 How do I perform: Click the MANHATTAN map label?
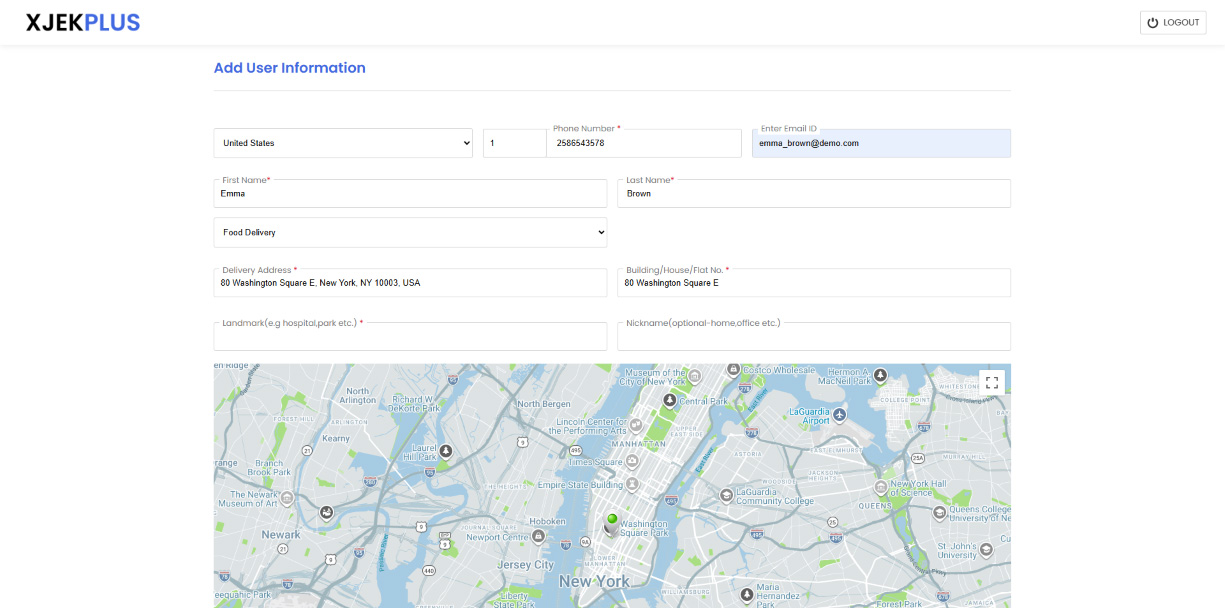tap(638, 443)
